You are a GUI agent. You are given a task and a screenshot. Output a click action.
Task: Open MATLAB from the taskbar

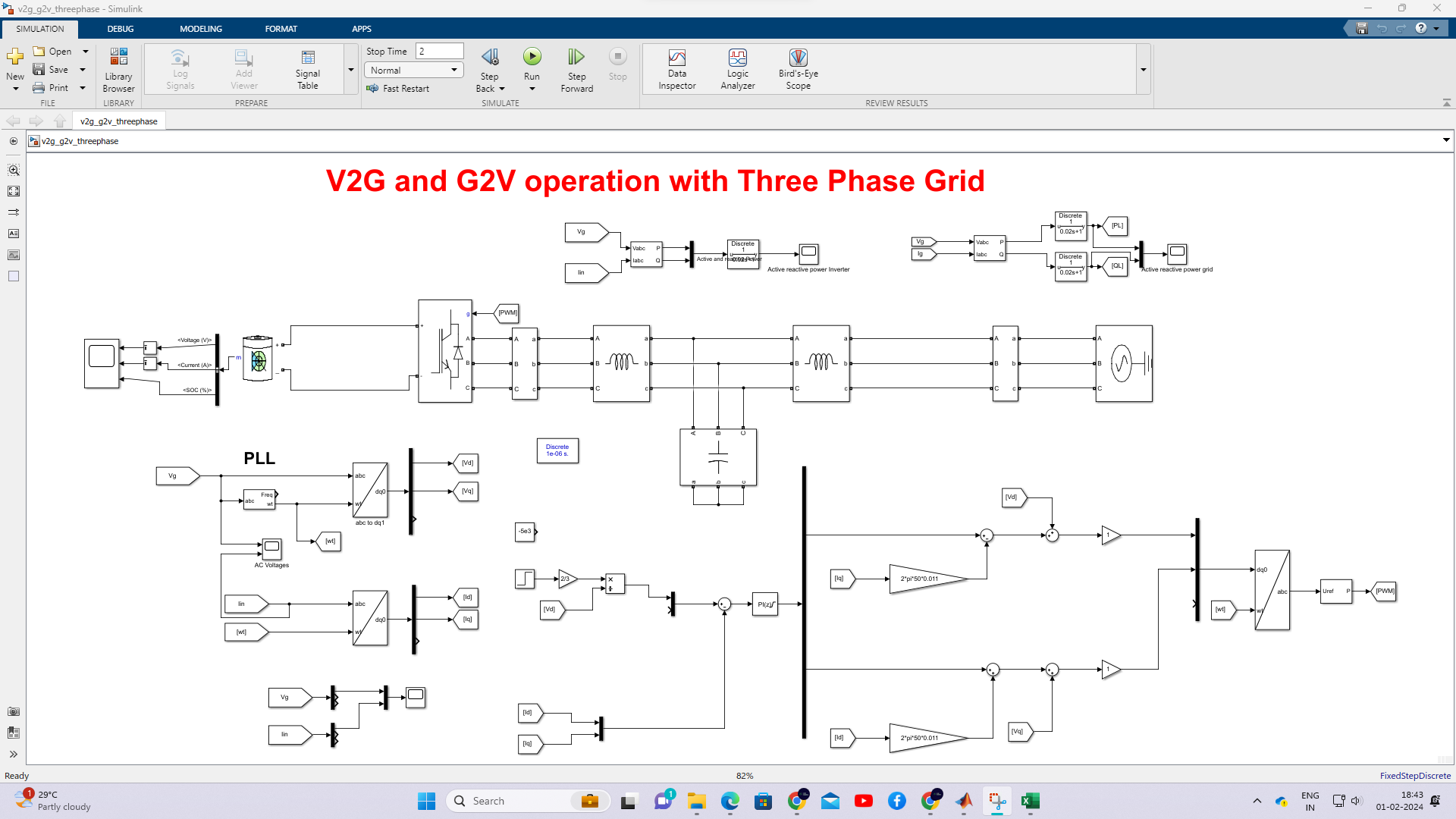click(964, 801)
